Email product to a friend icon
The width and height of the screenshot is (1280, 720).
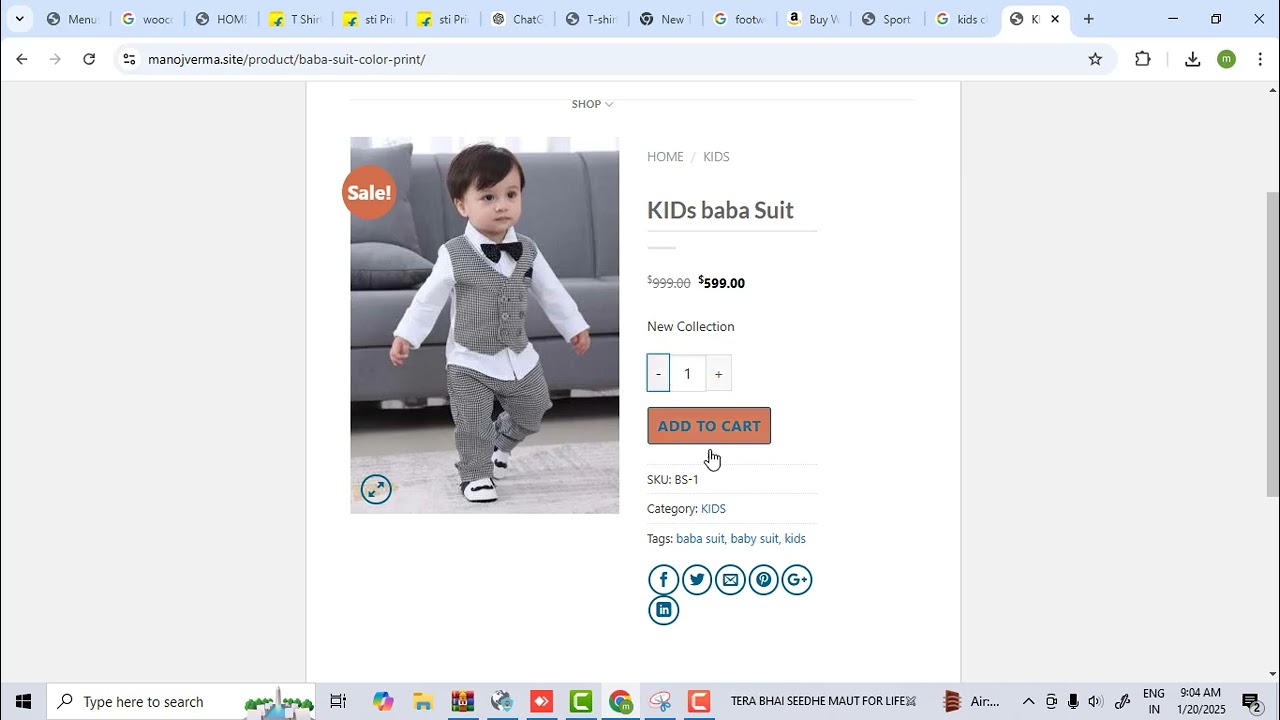point(730,580)
